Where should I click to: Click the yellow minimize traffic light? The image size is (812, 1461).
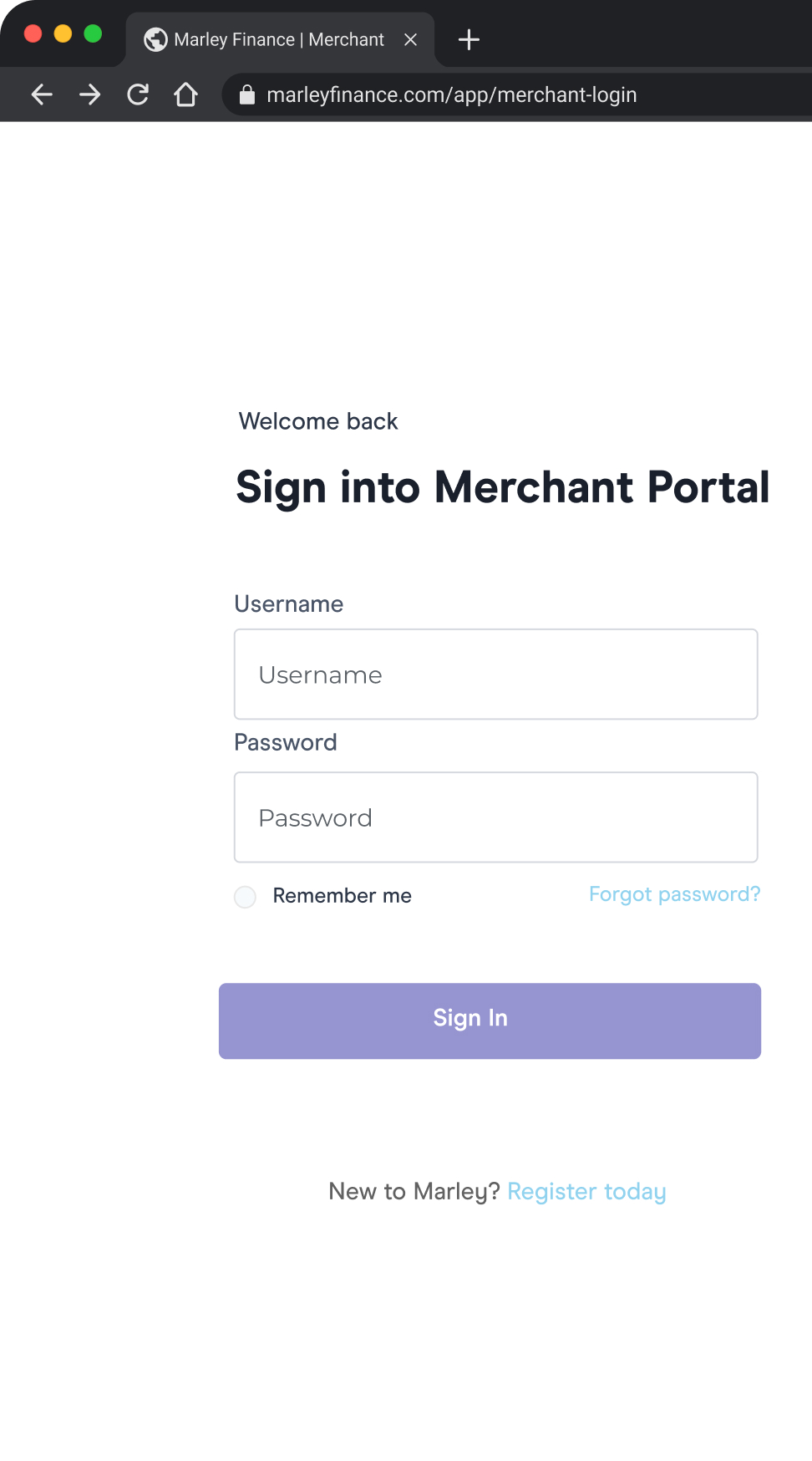click(62, 34)
